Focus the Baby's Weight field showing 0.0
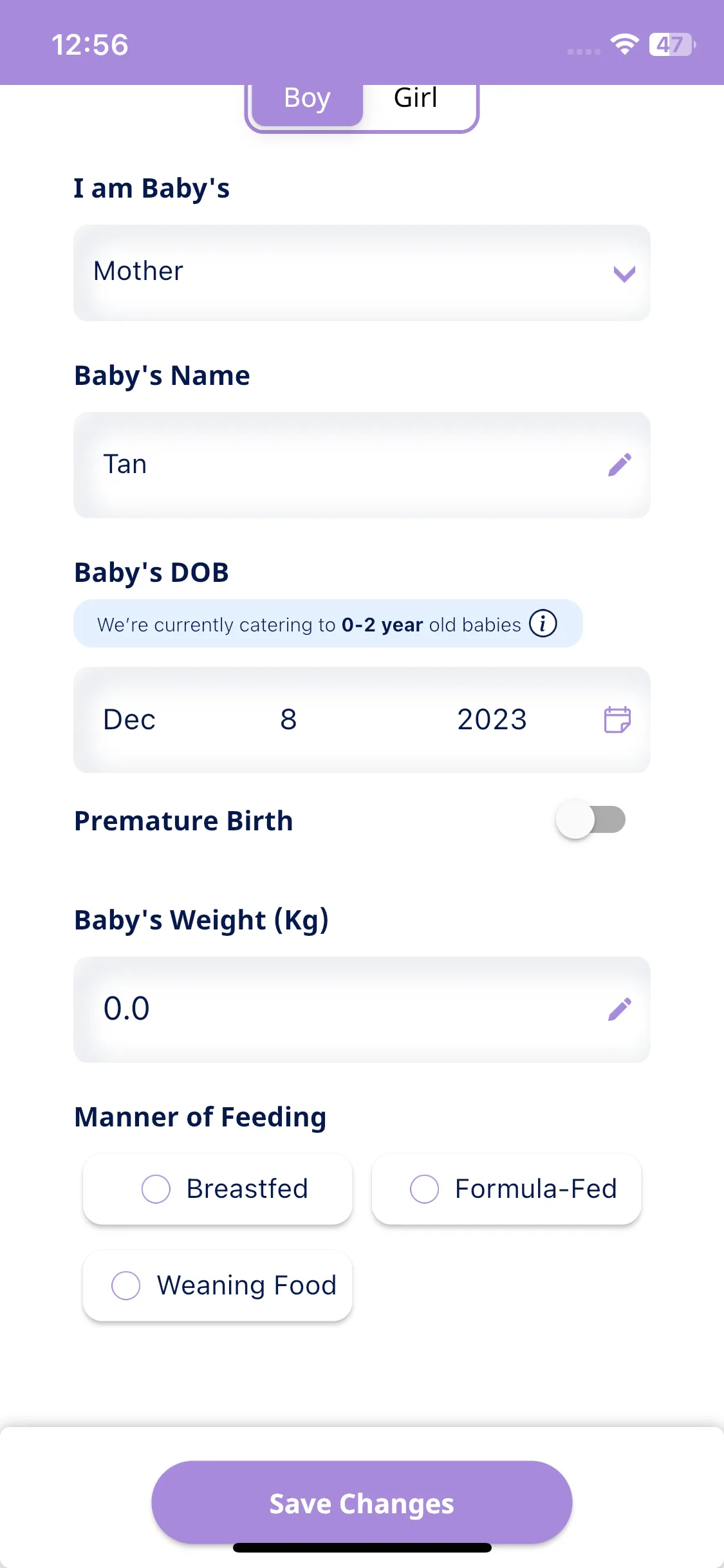This screenshot has width=724, height=1568. 362,1009
